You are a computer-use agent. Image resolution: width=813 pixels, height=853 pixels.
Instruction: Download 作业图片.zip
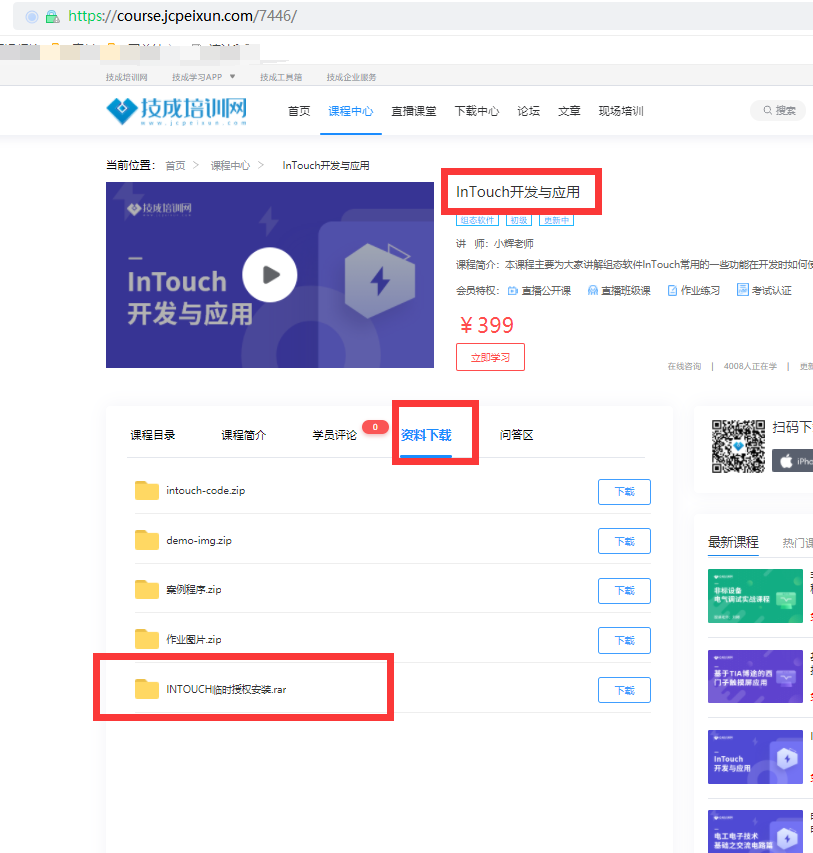[x=624, y=640]
